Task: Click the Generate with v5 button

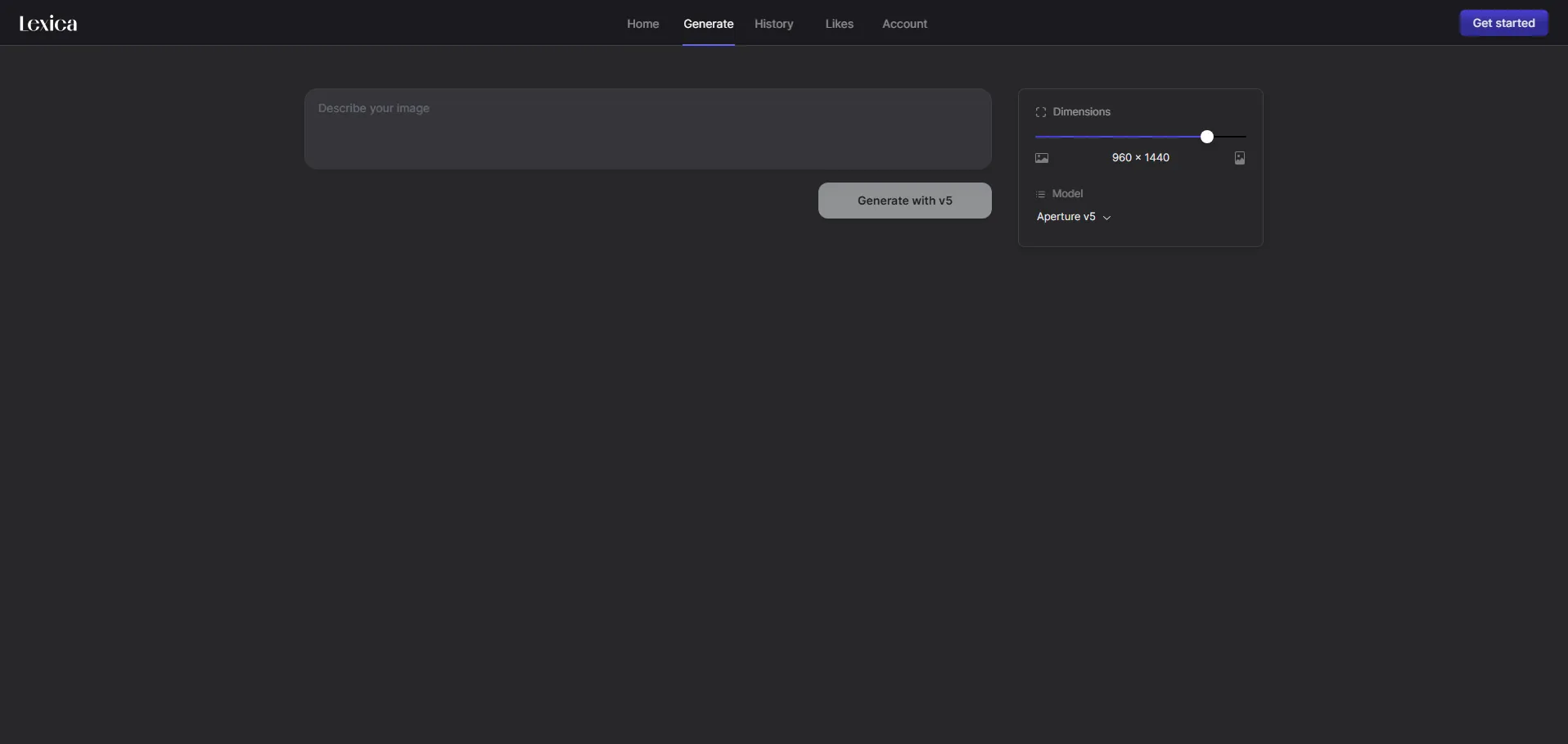Action: [904, 201]
